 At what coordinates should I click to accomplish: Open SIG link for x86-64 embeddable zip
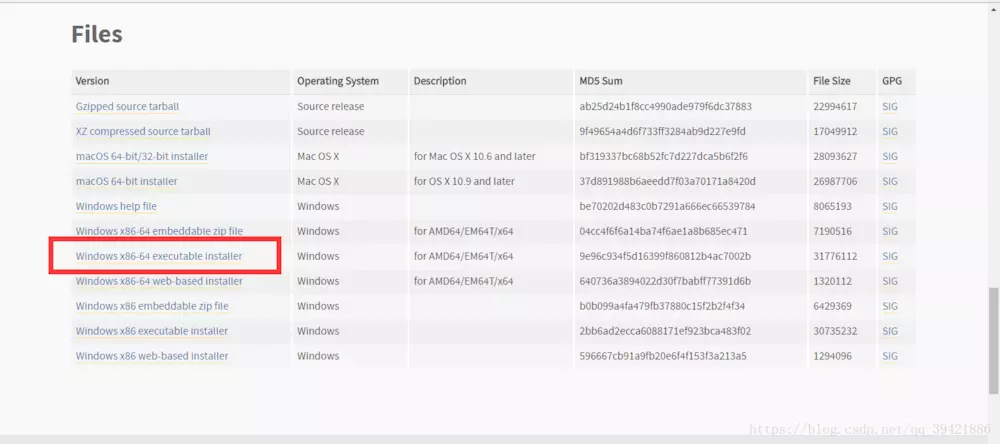pos(890,231)
